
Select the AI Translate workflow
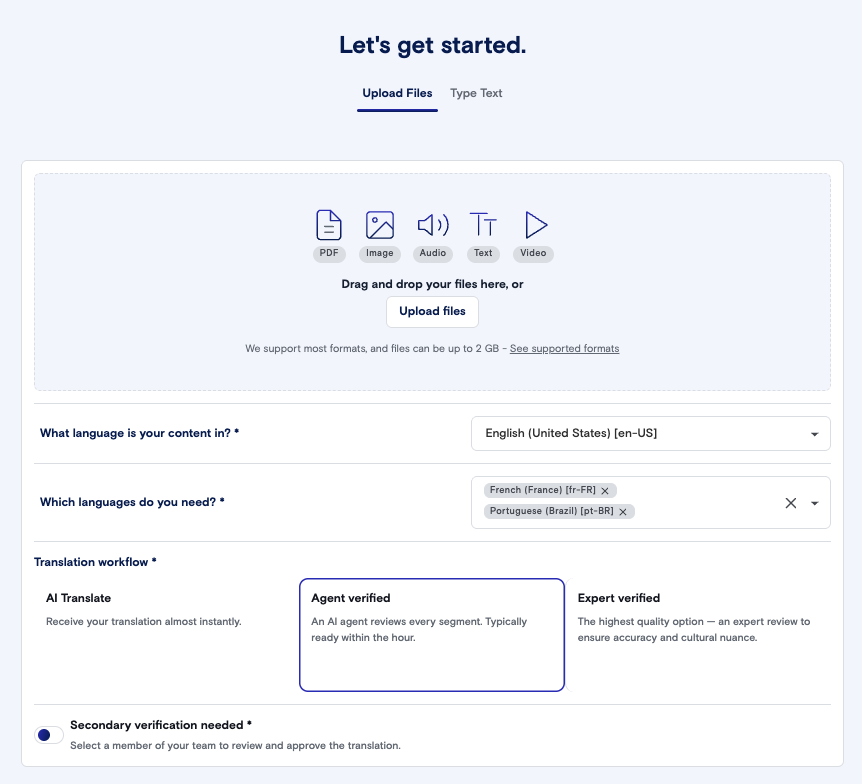(x=166, y=635)
